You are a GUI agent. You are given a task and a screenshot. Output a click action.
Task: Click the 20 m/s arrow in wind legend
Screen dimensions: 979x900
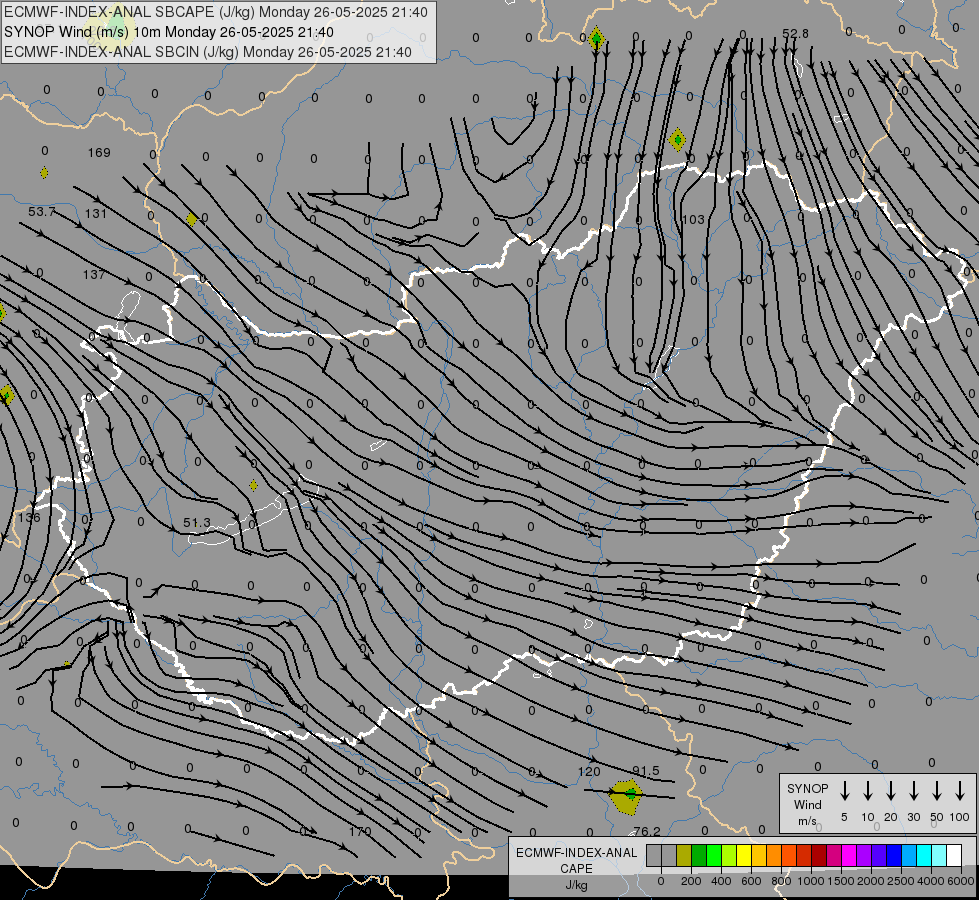pos(890,791)
